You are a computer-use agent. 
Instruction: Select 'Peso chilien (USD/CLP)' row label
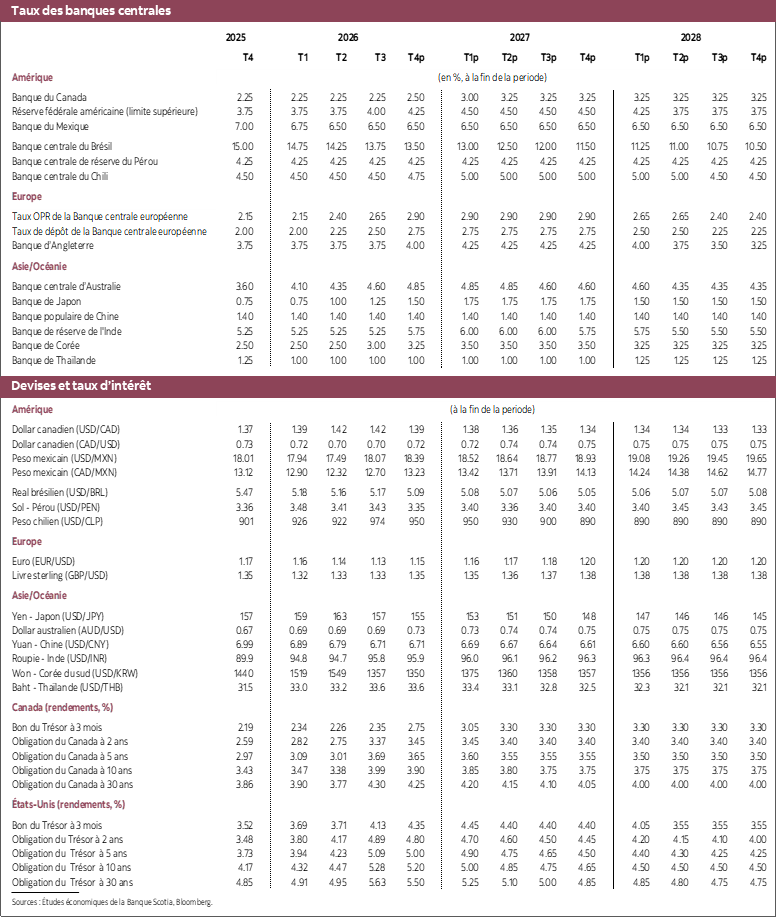tap(57, 522)
